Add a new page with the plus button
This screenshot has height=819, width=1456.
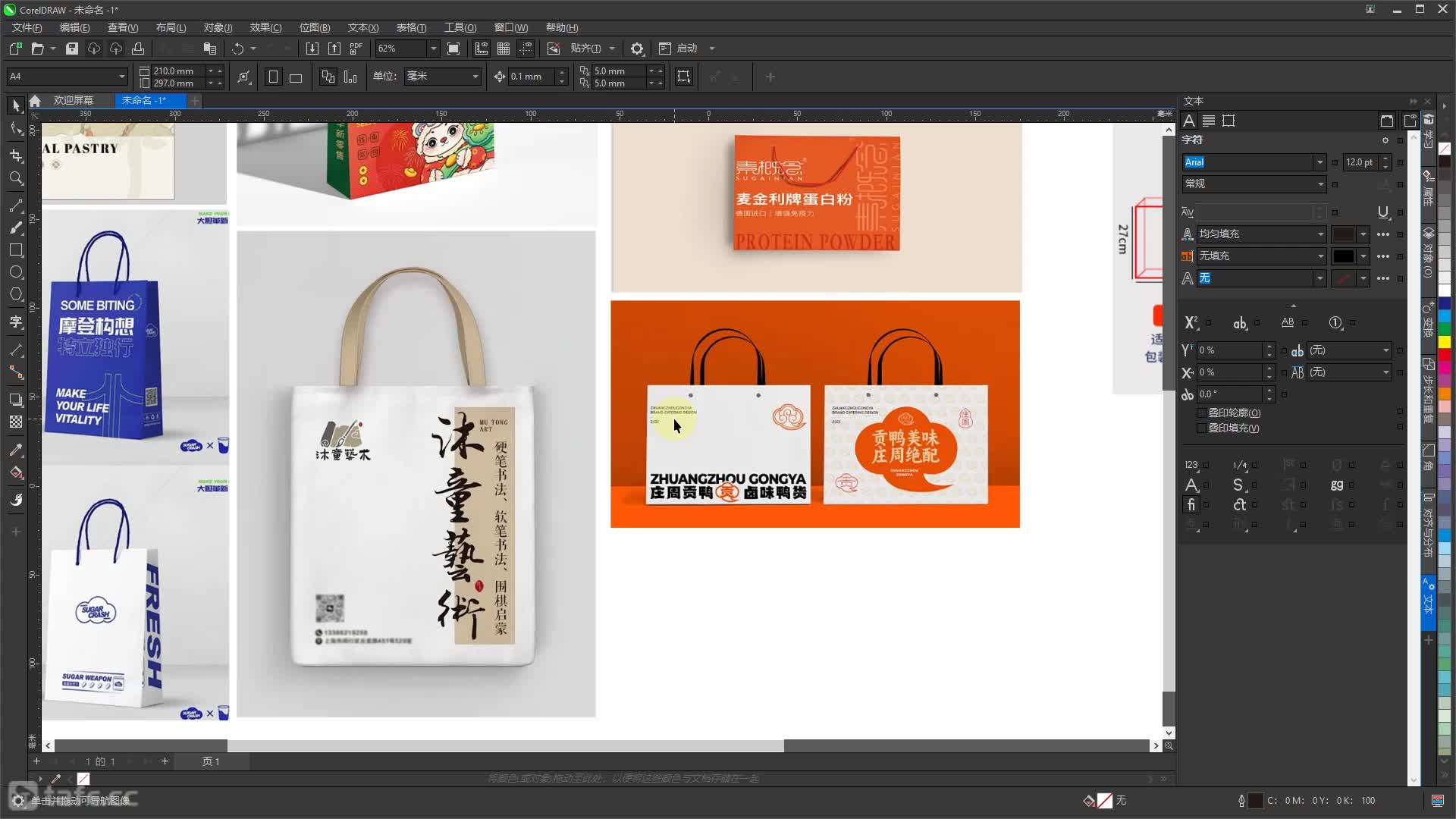coord(165,761)
